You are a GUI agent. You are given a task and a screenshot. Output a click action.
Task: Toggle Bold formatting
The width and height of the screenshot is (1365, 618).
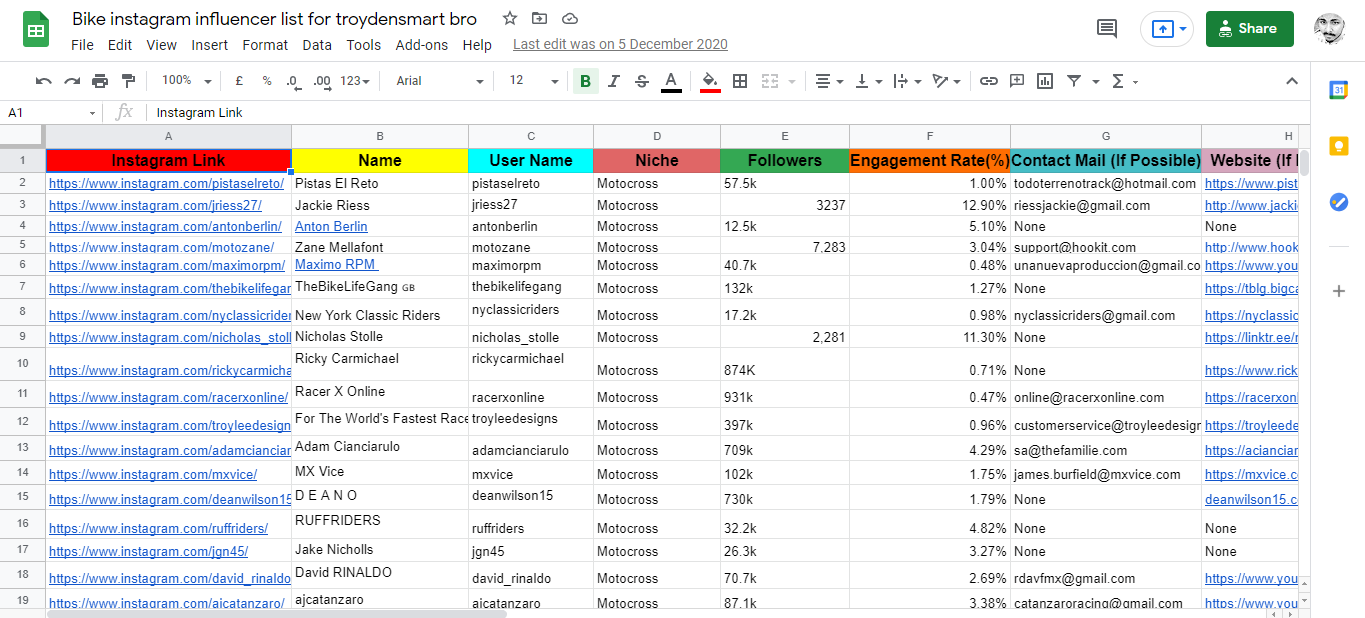[x=585, y=81]
